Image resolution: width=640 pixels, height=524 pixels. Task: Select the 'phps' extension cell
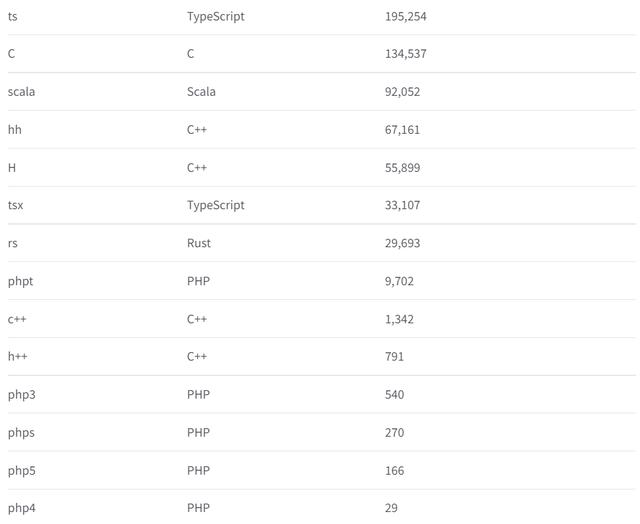tap(21, 432)
